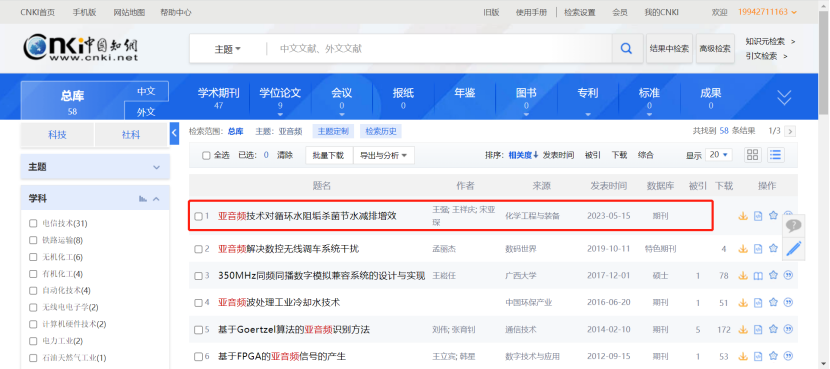Switch to list view layout icon
This screenshot has width=830, height=369.
pos(775,155)
